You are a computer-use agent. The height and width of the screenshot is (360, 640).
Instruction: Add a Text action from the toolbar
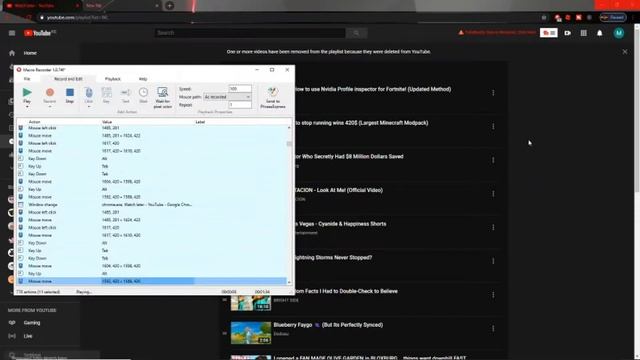[x=125, y=95]
